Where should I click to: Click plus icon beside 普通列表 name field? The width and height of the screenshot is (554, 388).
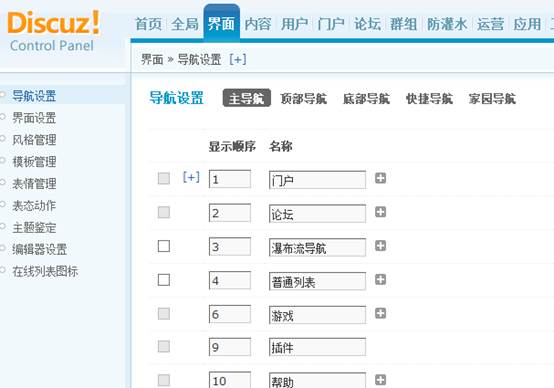click(x=380, y=280)
